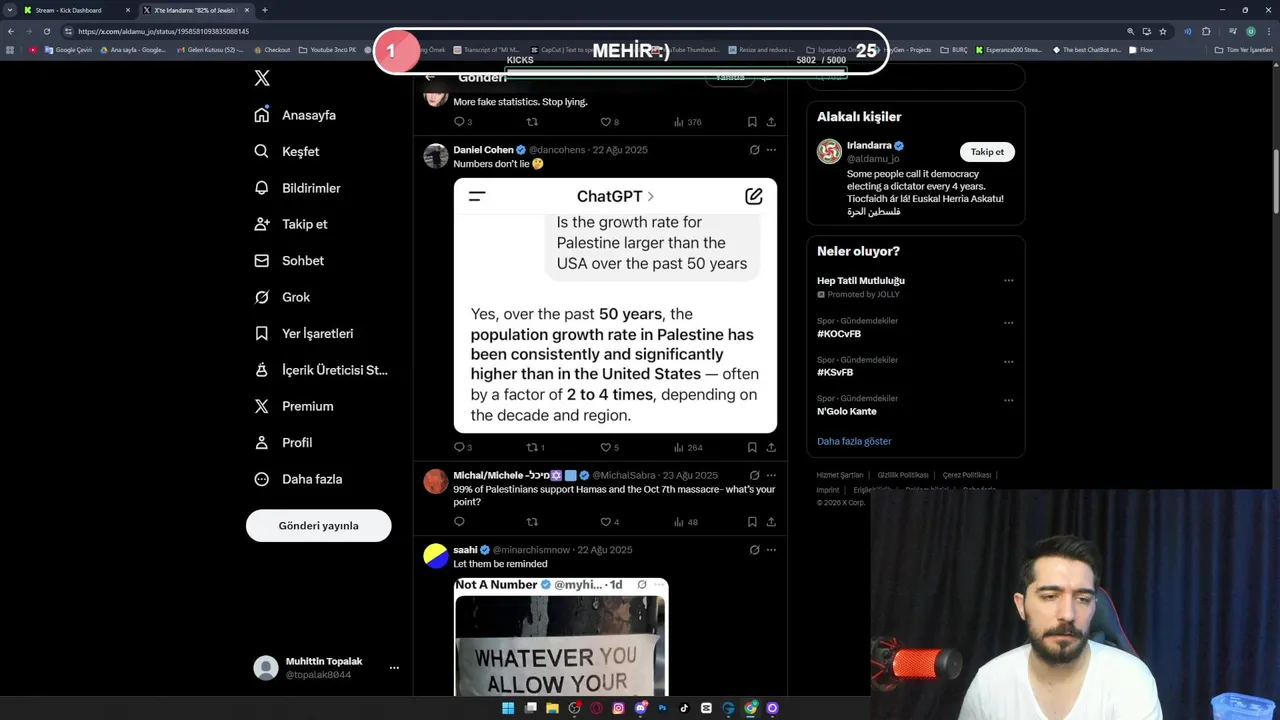The width and height of the screenshot is (1280, 720).
Task: Open Profil page
Action: [x=283, y=442]
